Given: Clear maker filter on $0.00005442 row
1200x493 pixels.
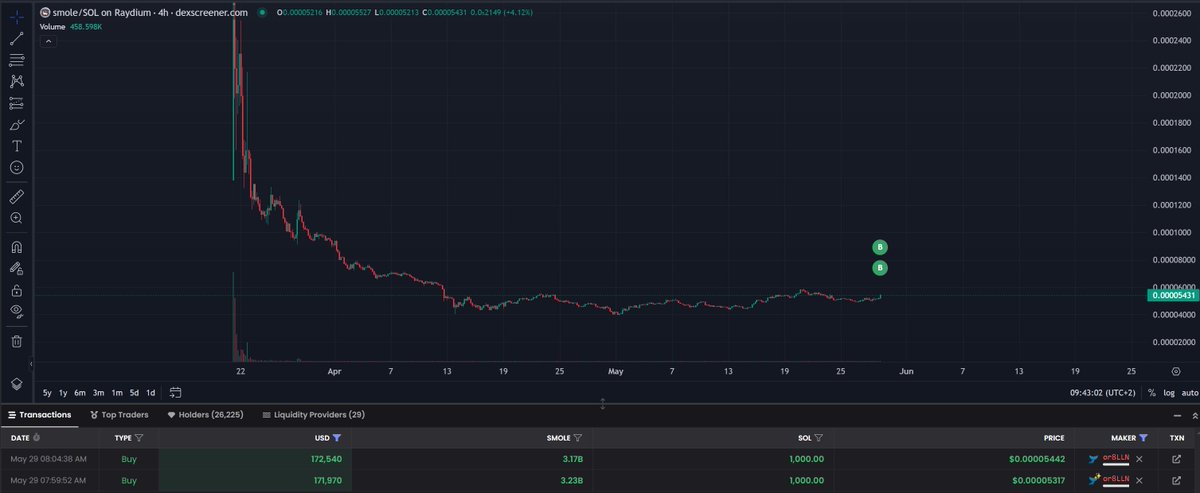Looking at the screenshot, I should tap(1139, 459).
